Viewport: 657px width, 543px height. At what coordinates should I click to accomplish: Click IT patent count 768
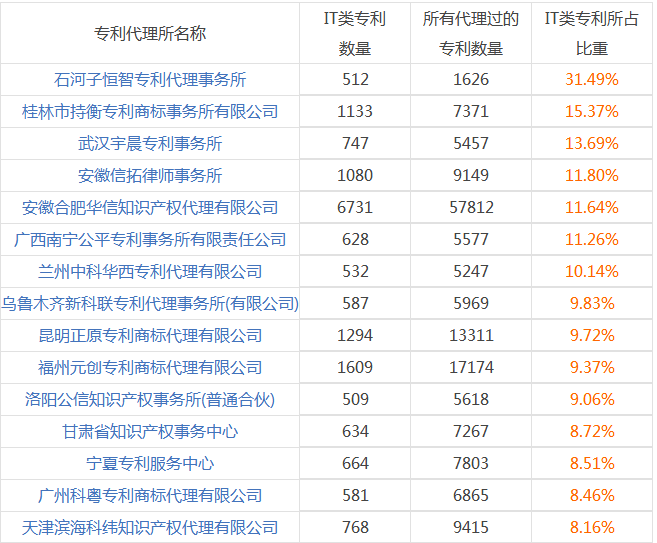[x=355, y=527]
